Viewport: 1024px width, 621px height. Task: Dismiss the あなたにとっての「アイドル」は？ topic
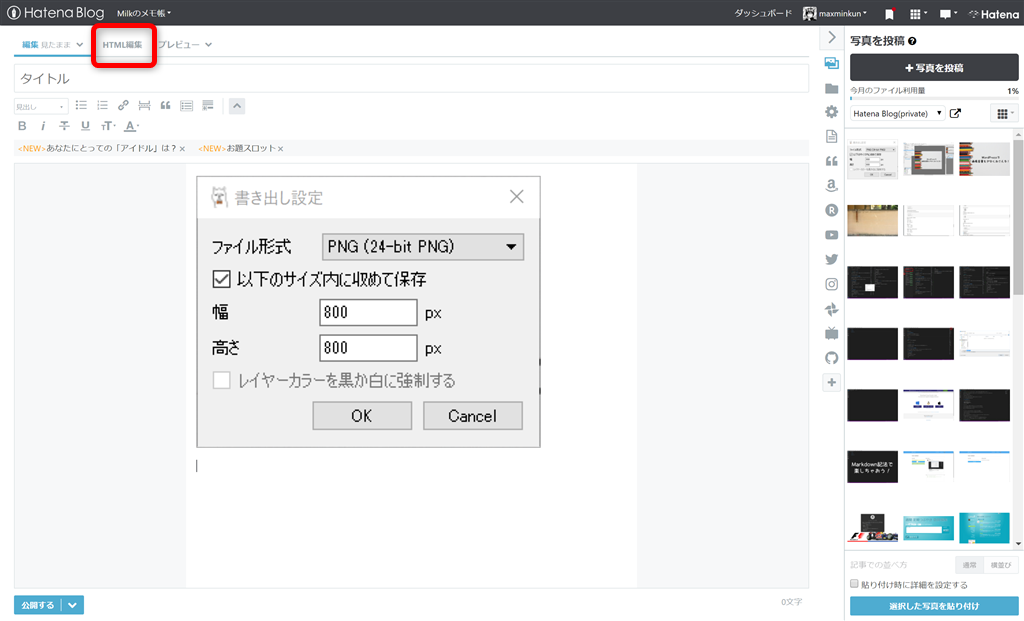pyautogui.click(x=182, y=149)
